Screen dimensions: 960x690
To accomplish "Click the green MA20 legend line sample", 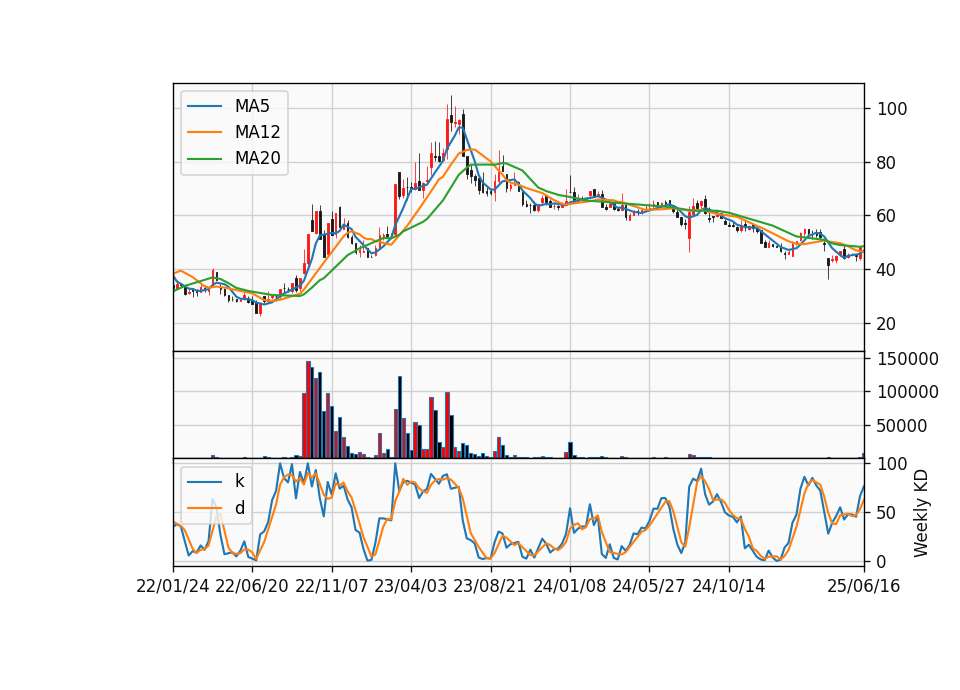I will click(x=204, y=159).
